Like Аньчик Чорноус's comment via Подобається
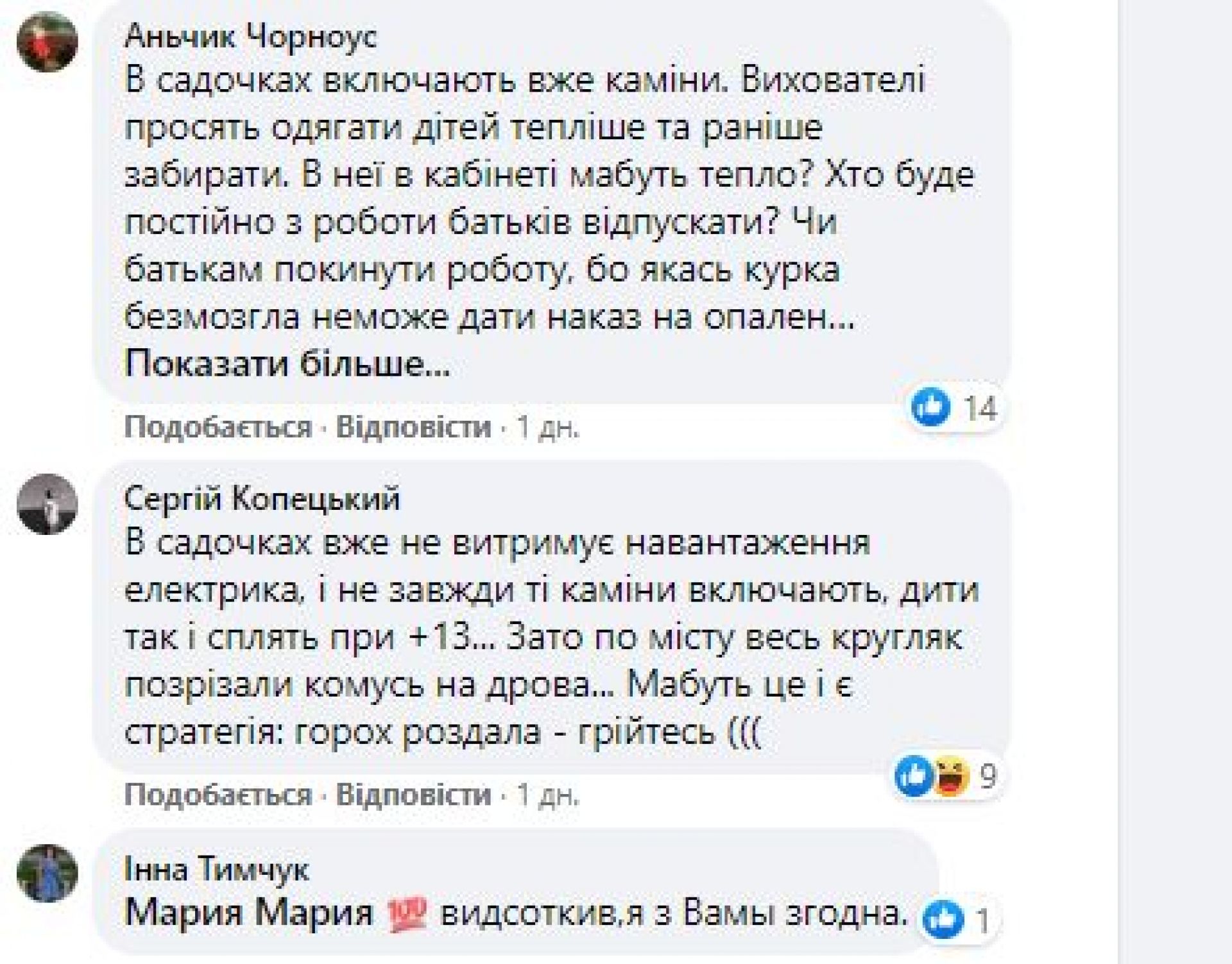1232x964 pixels. tap(218, 427)
